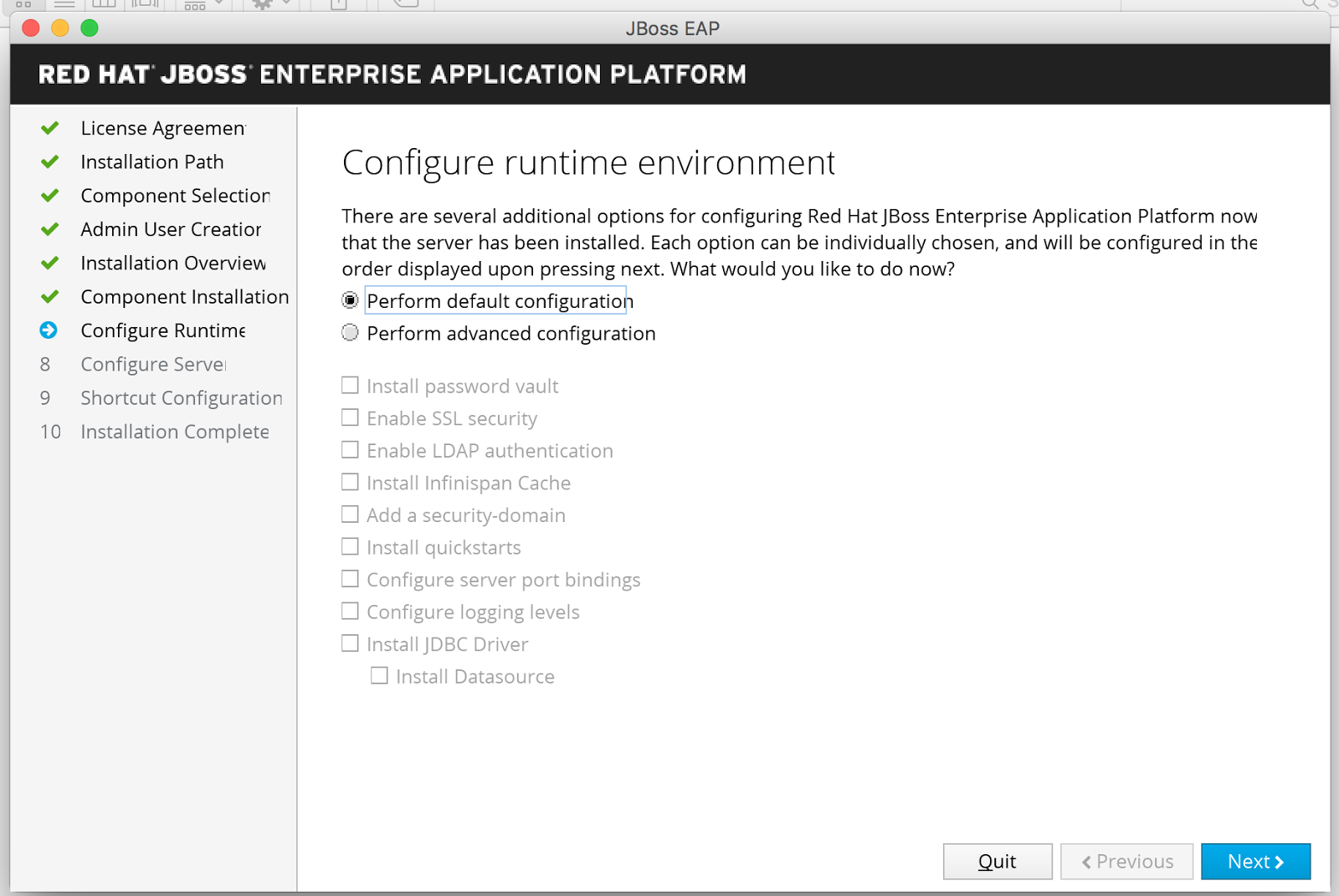Proceed with the Next button
1339x896 pixels.
click(x=1255, y=862)
